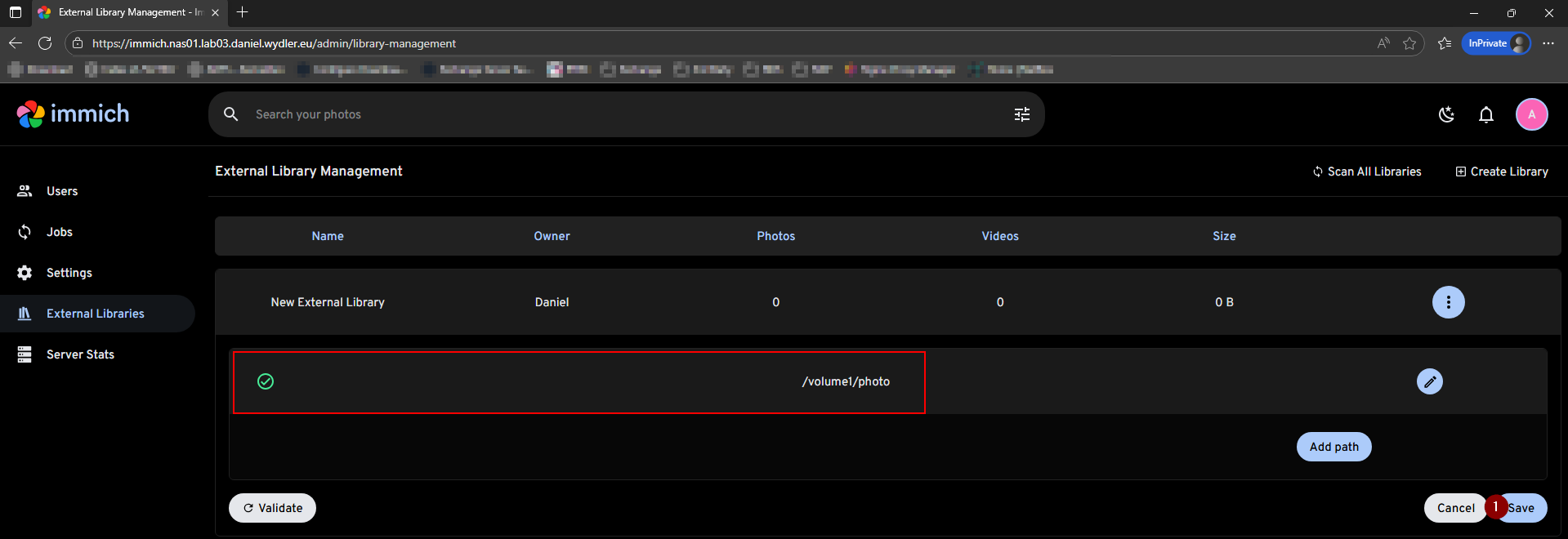Screen dimensions: 1568x539
Task: Click Validate button
Action: [272, 508]
